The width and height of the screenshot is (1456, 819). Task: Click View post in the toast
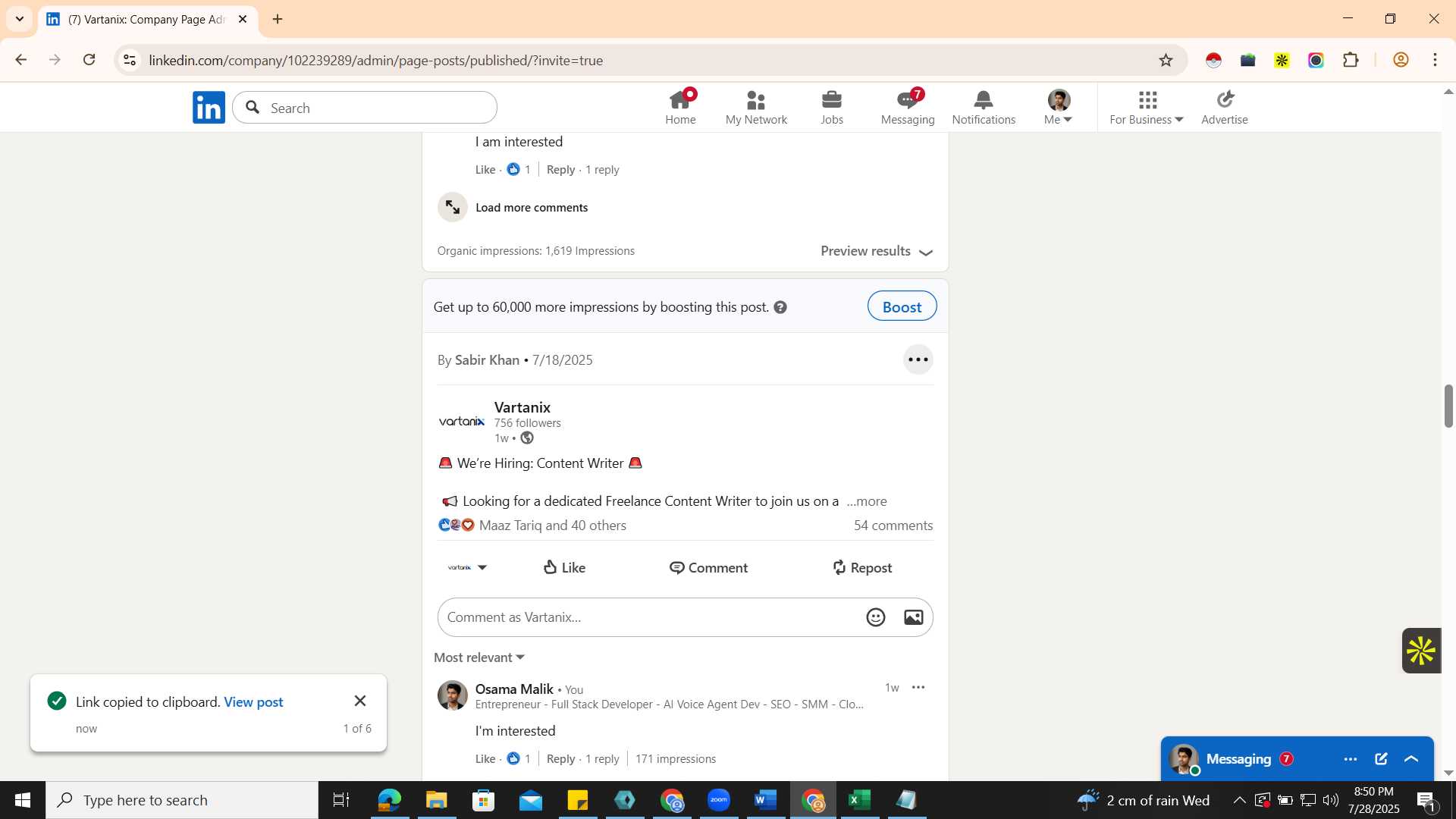pos(253,702)
